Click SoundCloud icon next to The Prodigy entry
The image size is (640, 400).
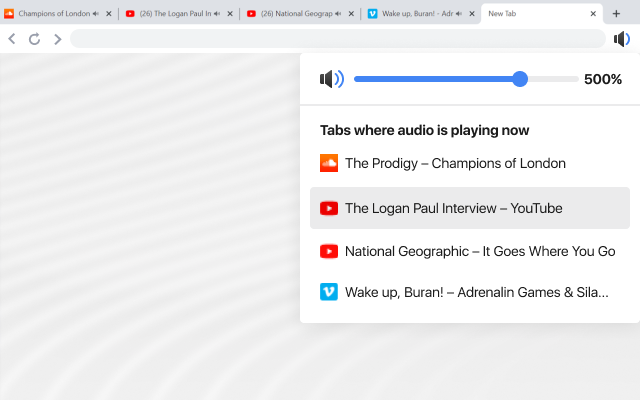tap(329, 163)
